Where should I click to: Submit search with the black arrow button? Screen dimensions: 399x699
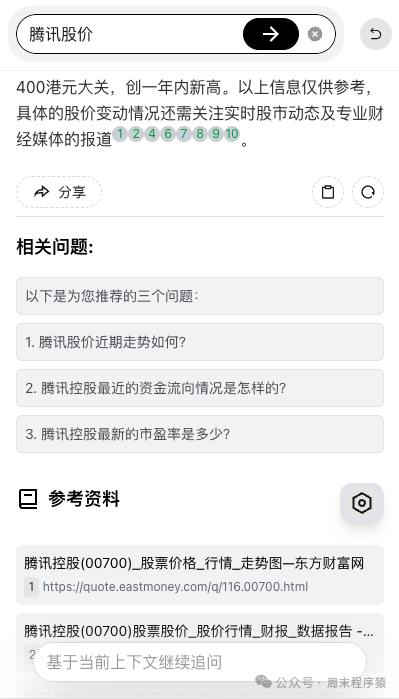(x=271, y=34)
